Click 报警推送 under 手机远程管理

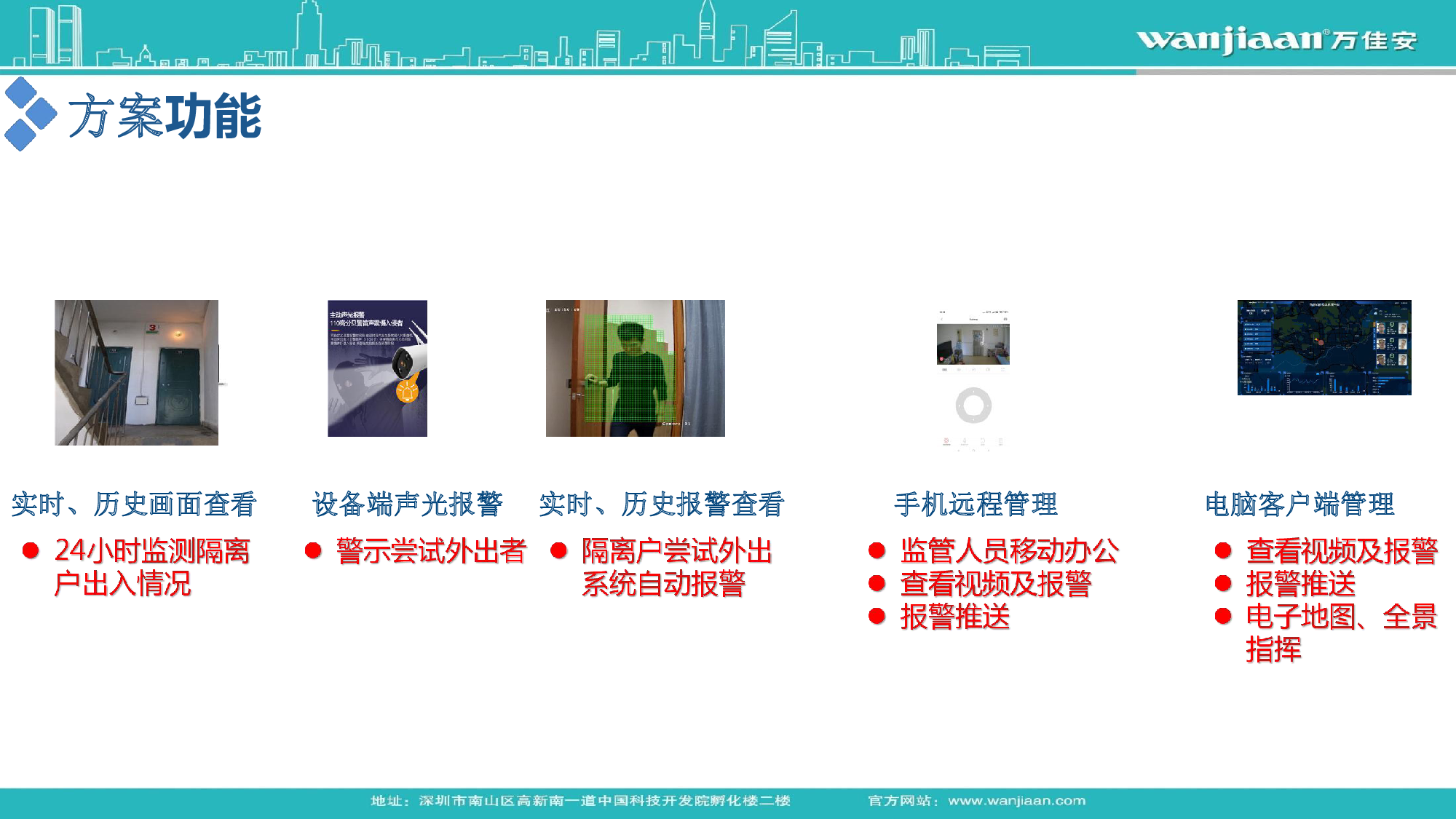pyautogui.click(x=955, y=617)
